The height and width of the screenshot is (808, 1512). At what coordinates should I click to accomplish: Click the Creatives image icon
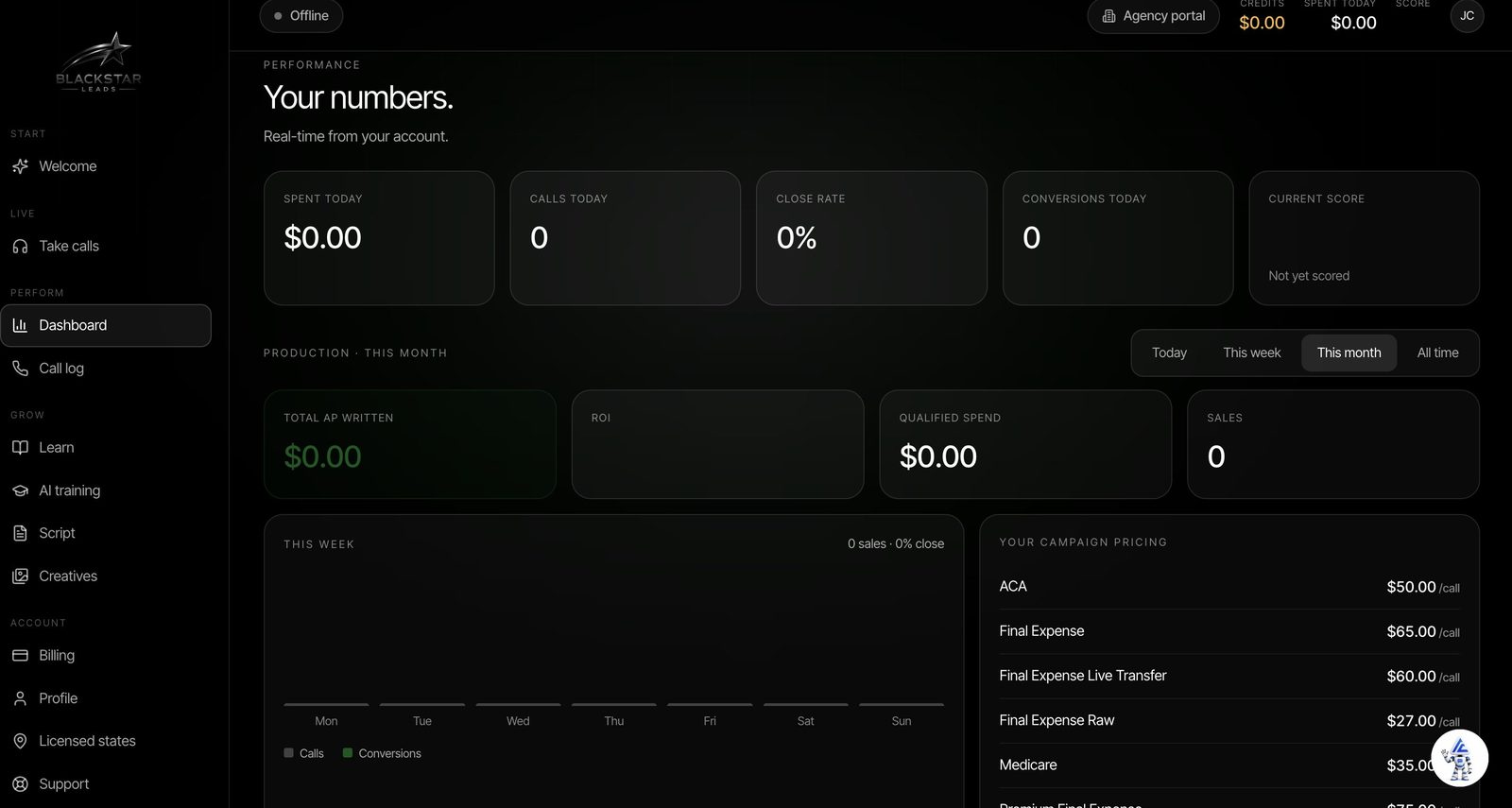click(20, 576)
